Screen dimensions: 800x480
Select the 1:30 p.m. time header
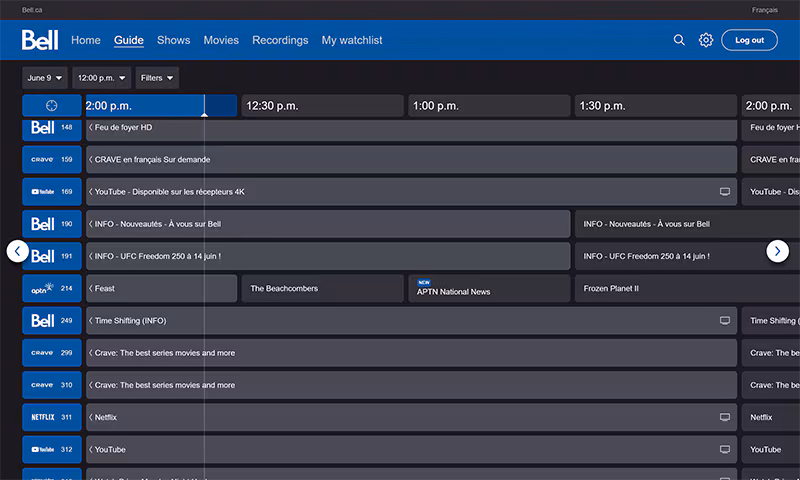[656, 106]
